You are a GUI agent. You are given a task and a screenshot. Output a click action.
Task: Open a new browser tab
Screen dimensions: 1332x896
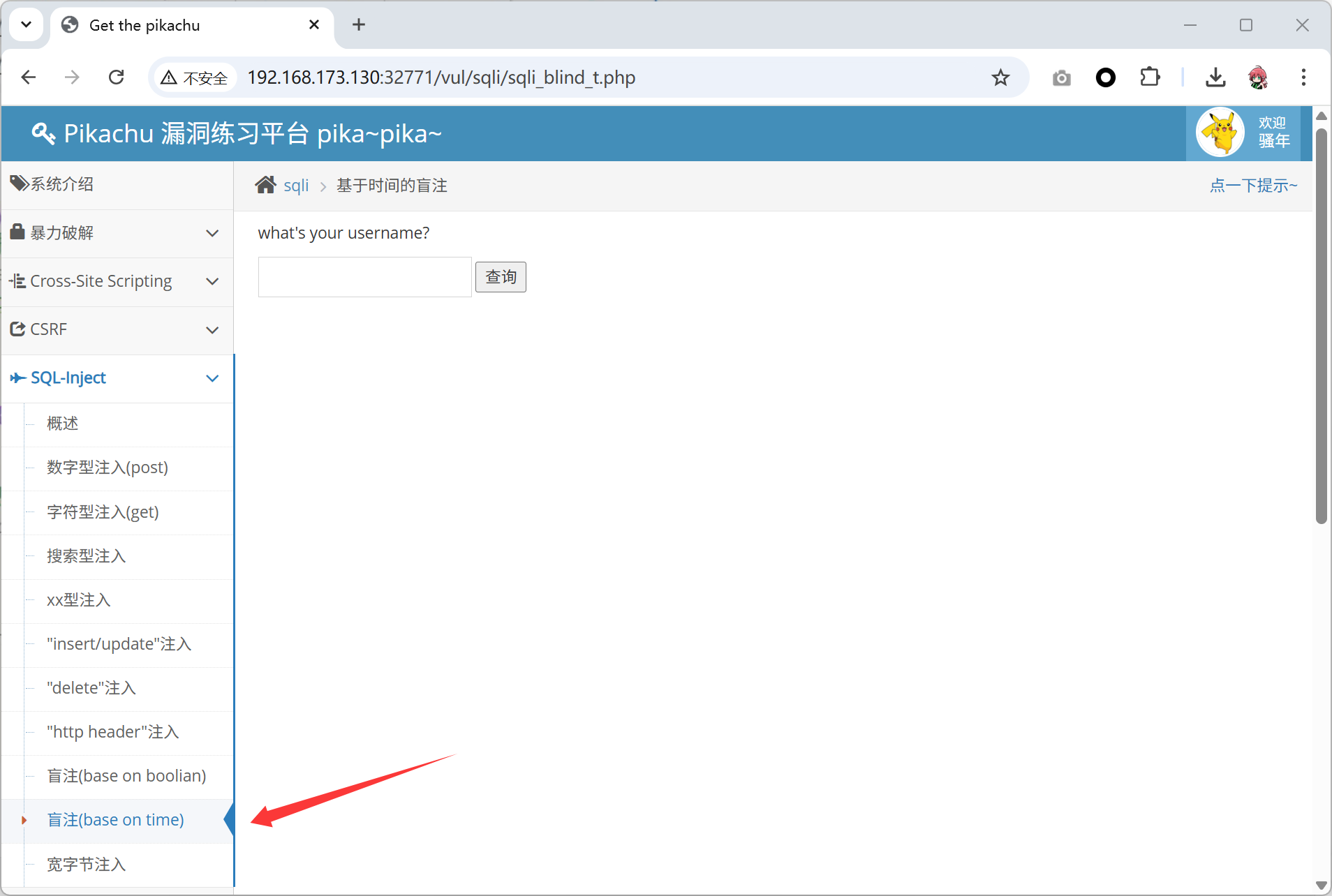359,25
